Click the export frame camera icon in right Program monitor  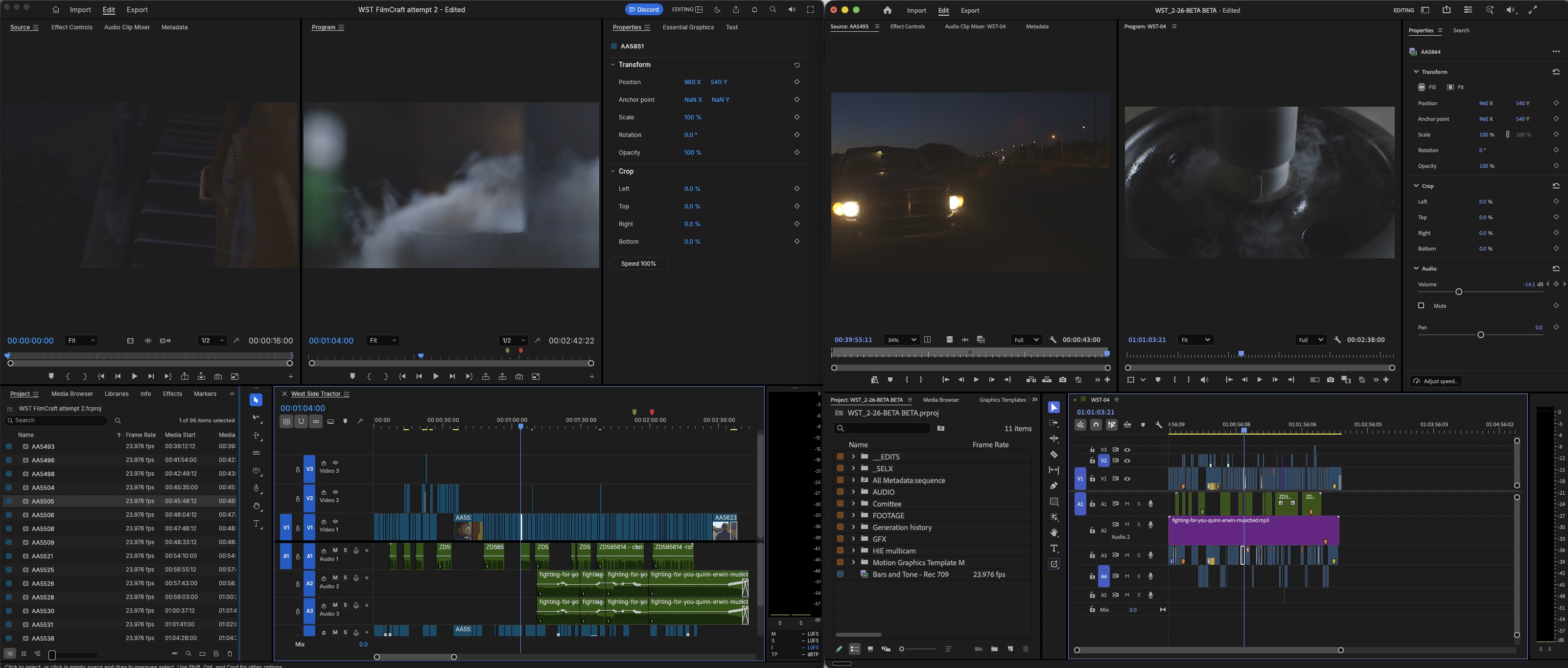[x=1331, y=380]
